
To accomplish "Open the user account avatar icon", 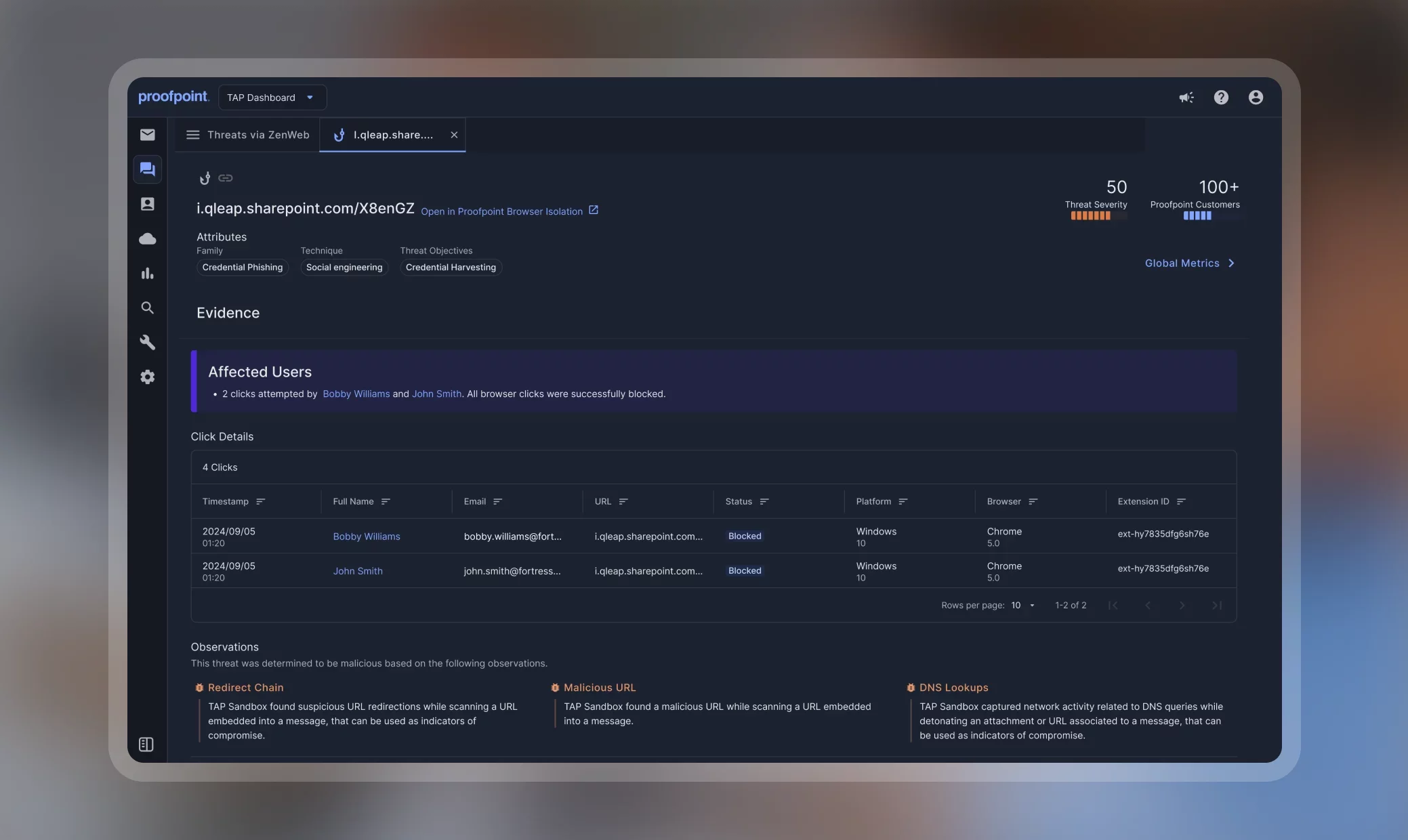I will (x=1256, y=98).
